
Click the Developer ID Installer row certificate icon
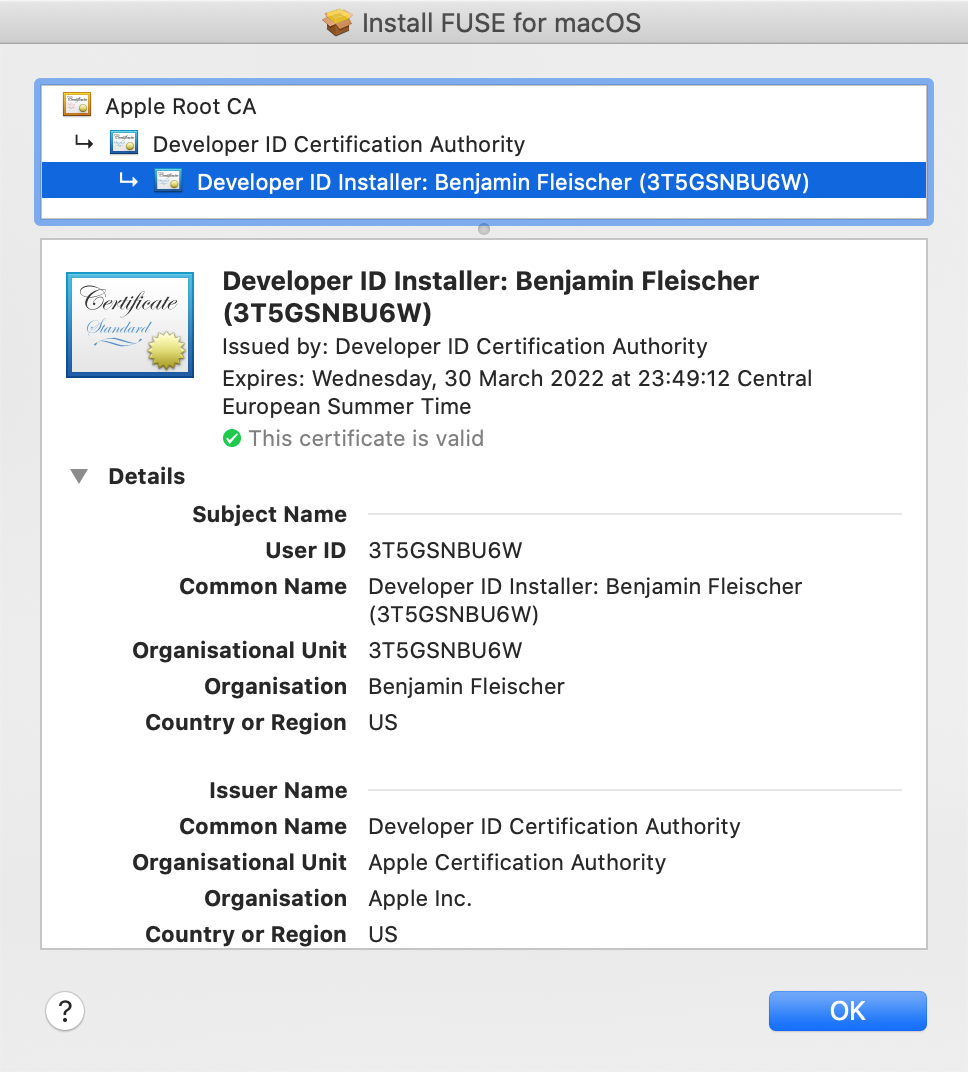click(x=168, y=181)
